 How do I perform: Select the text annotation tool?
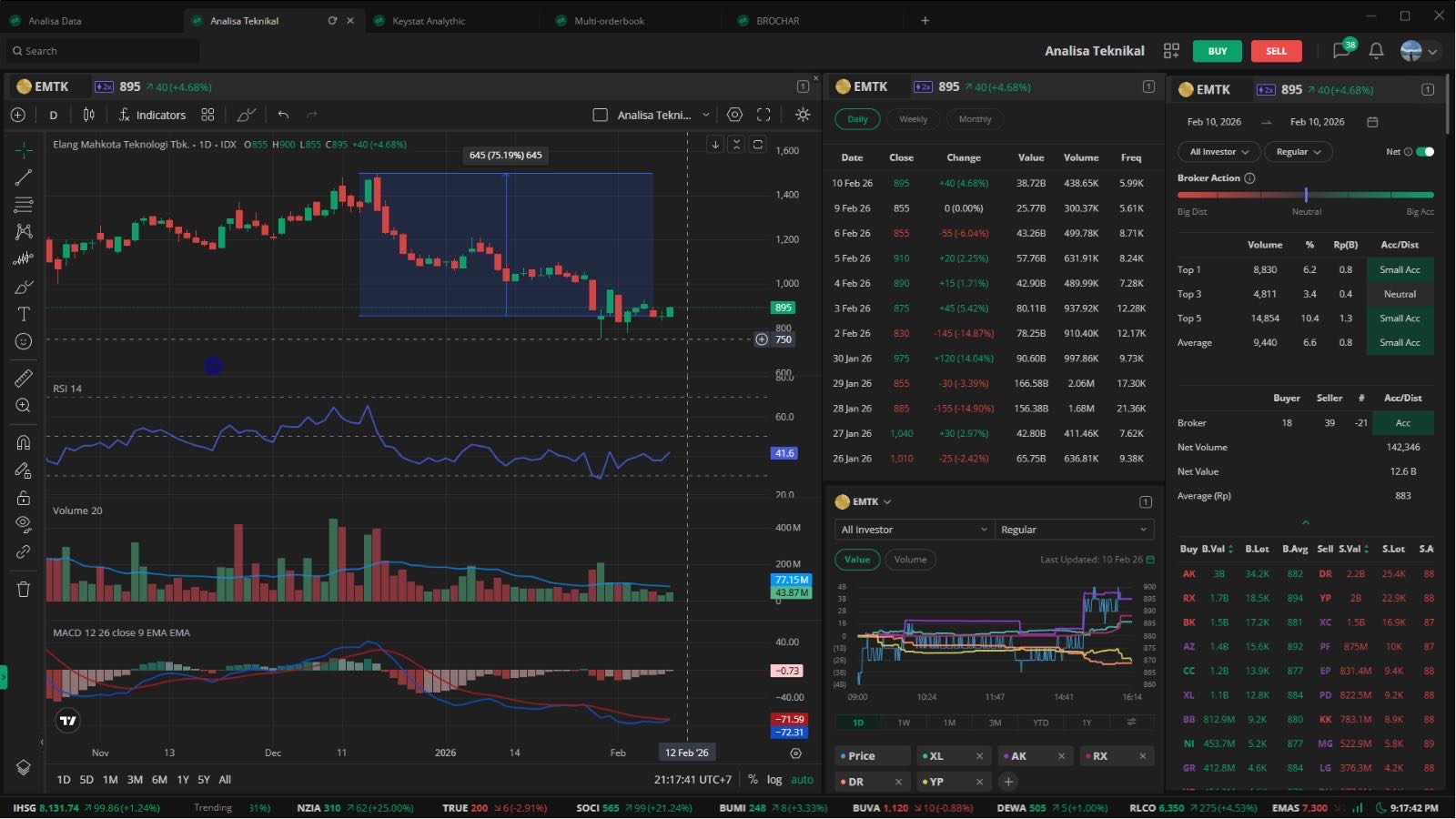(x=24, y=314)
